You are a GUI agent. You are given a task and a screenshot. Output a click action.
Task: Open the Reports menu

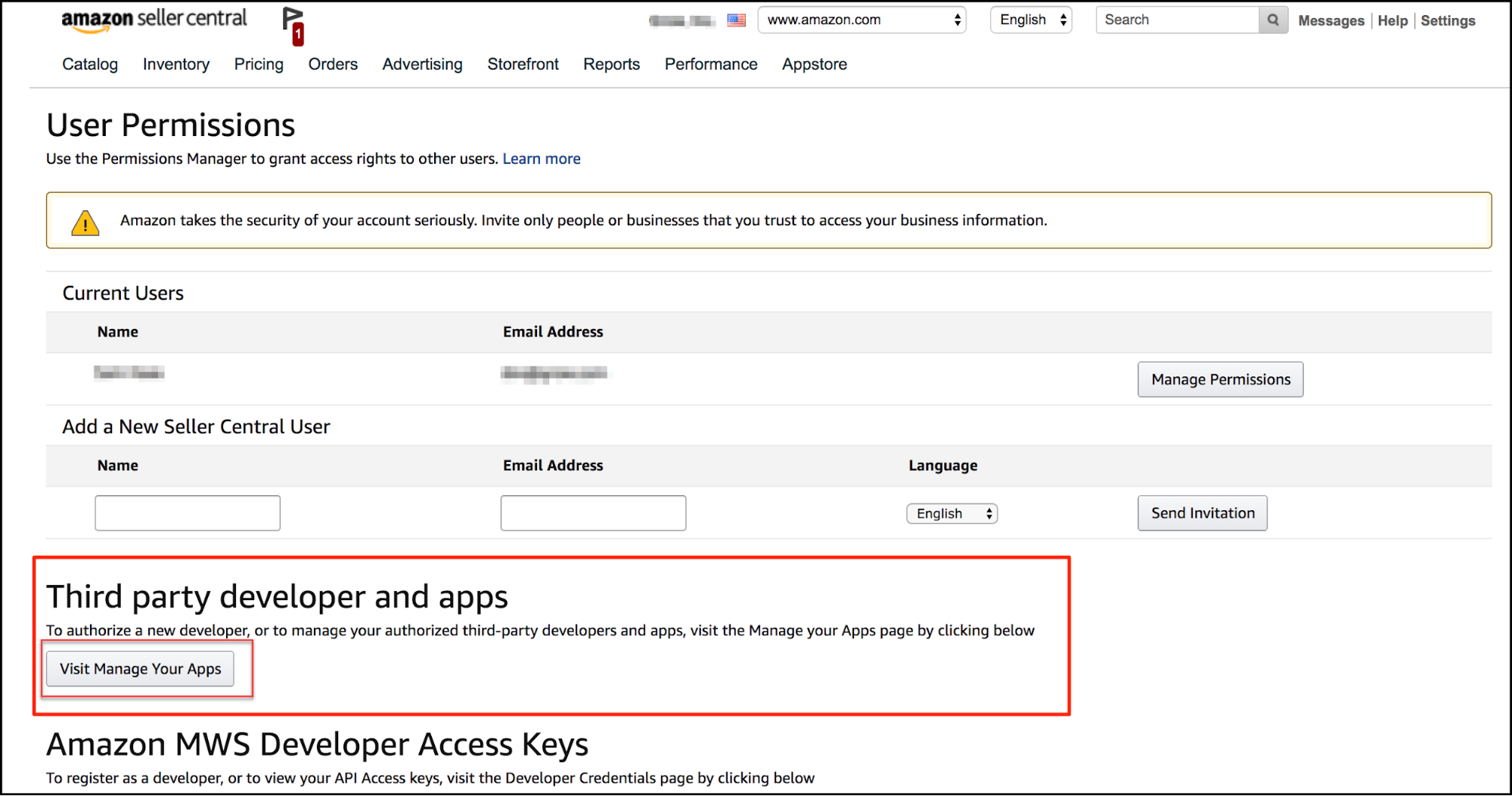click(611, 64)
